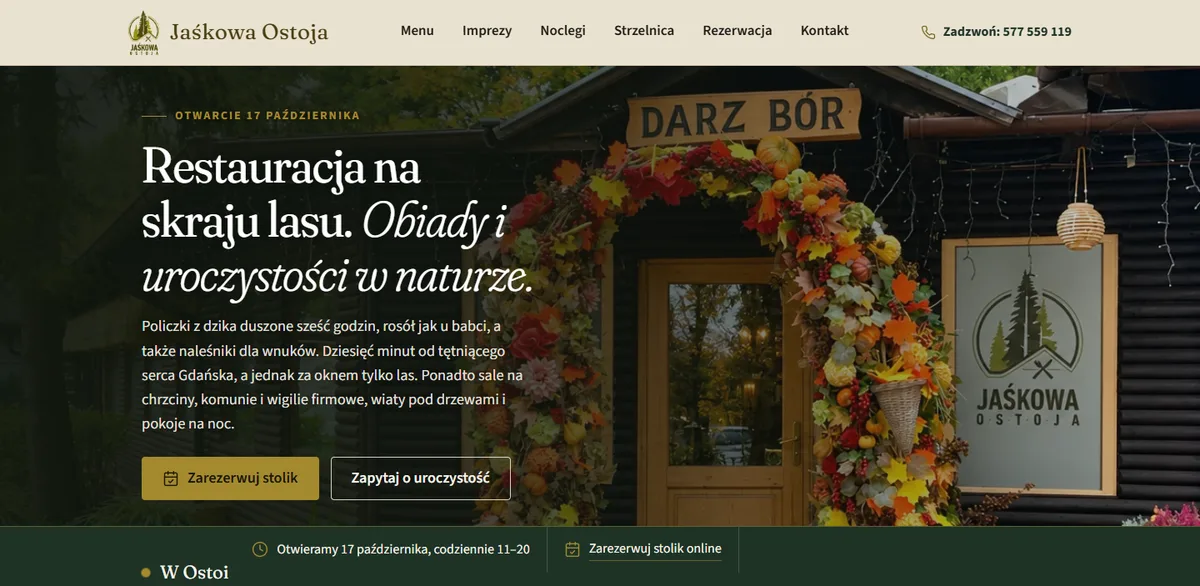Click the Jaśkowa Ostoja site title
This screenshot has height=586, width=1200.
click(x=249, y=32)
